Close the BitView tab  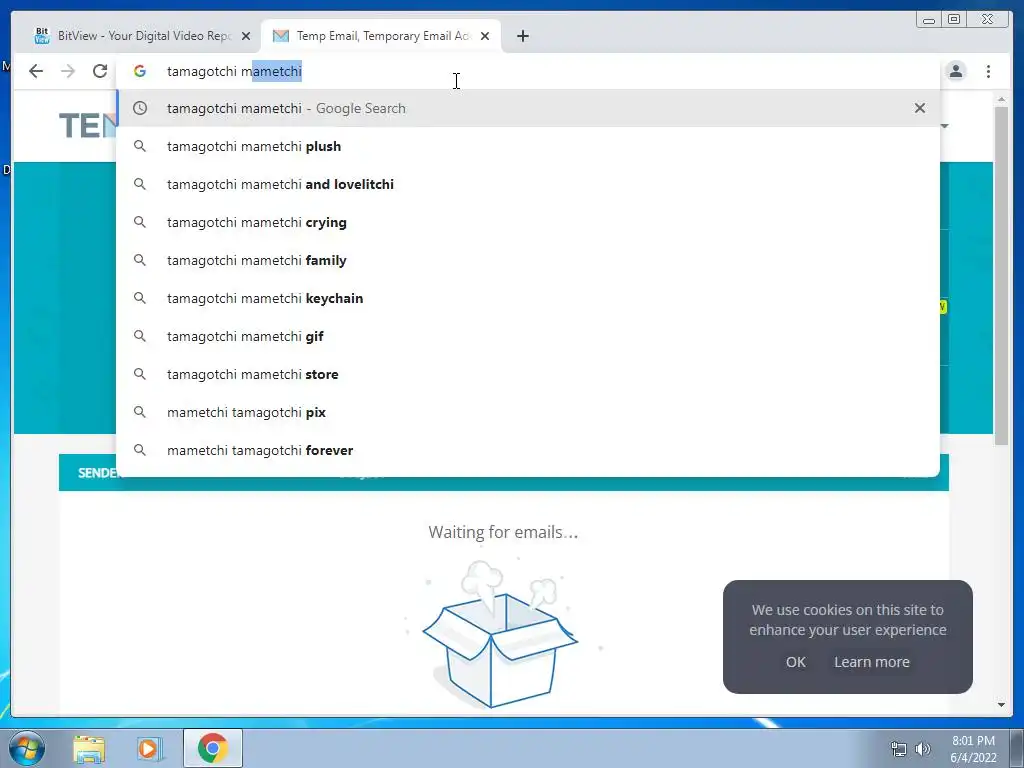click(x=246, y=36)
